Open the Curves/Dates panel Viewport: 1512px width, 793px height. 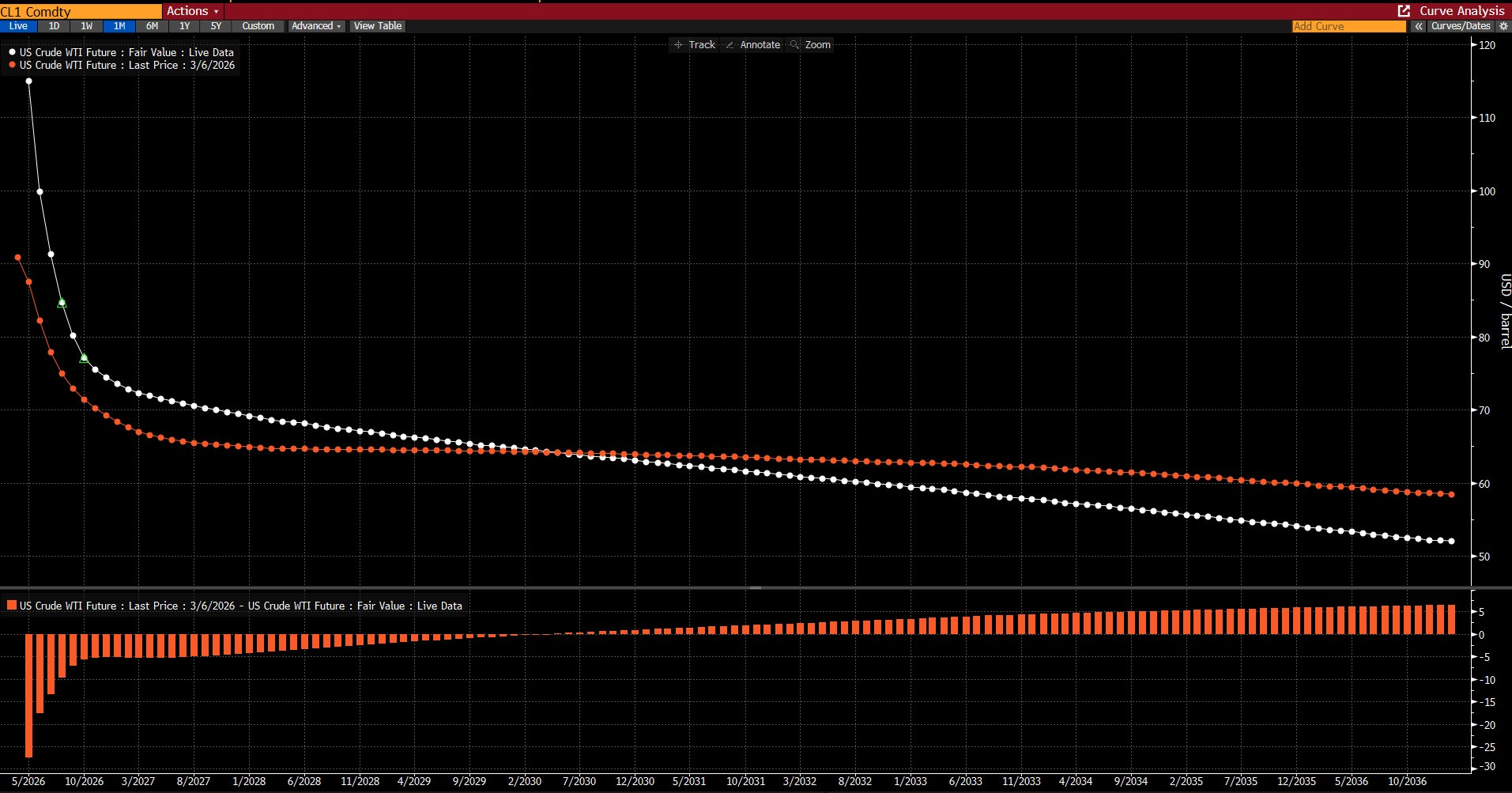pos(1460,26)
